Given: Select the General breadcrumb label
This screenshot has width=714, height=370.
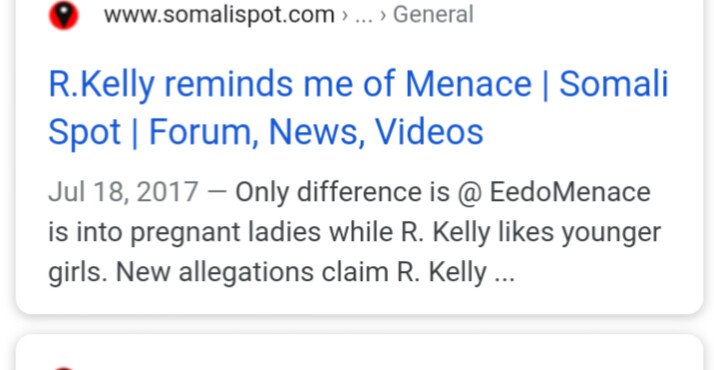Looking at the screenshot, I should pyautogui.click(x=433, y=15).
